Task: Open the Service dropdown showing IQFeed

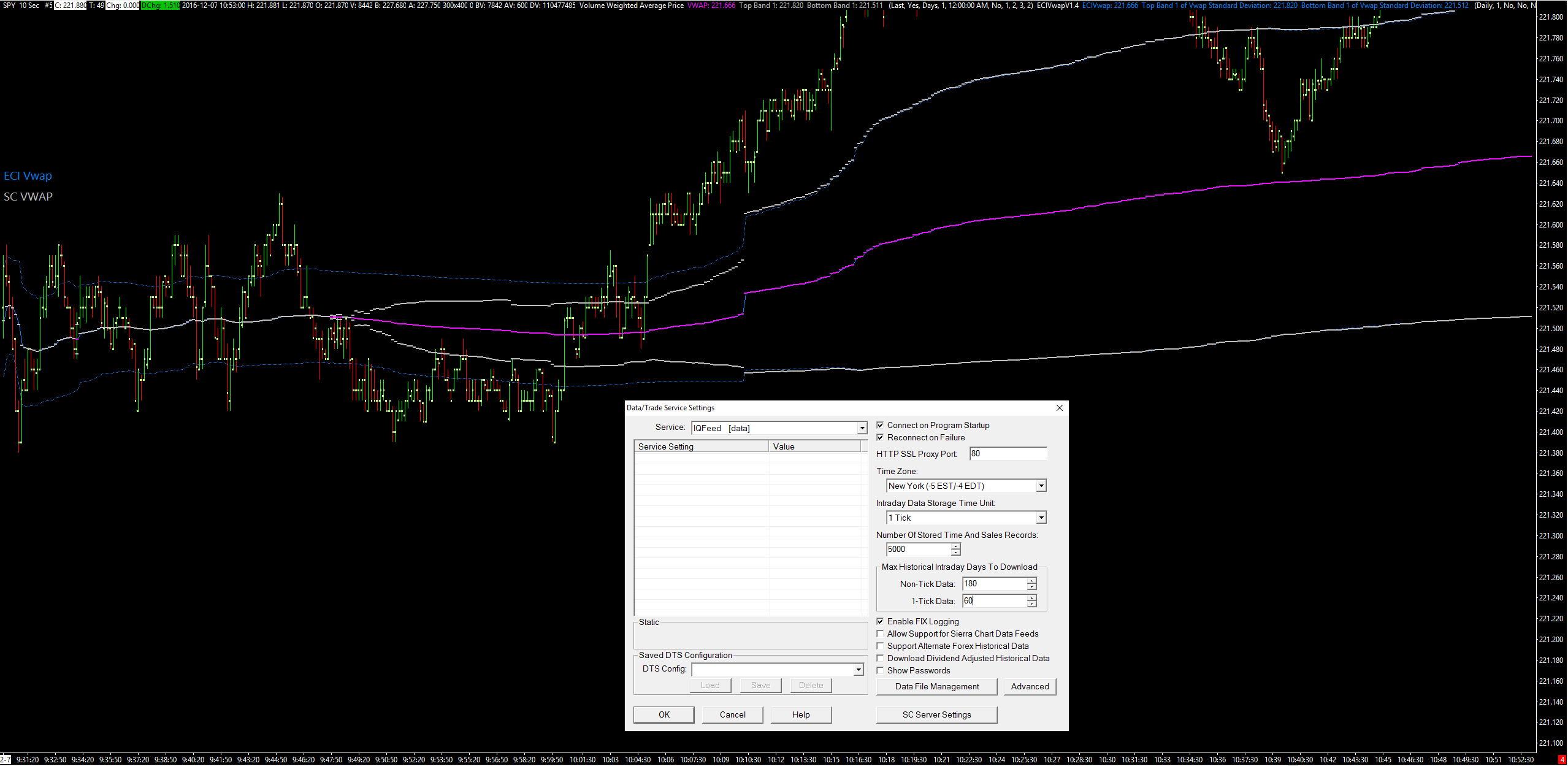Action: click(862, 428)
